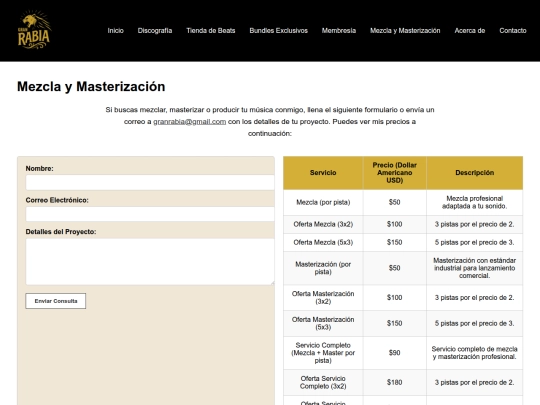Select the Oferta Masterización (5x3) cell
Image resolution: width=540 pixels, height=405 pixels.
[x=323, y=323]
